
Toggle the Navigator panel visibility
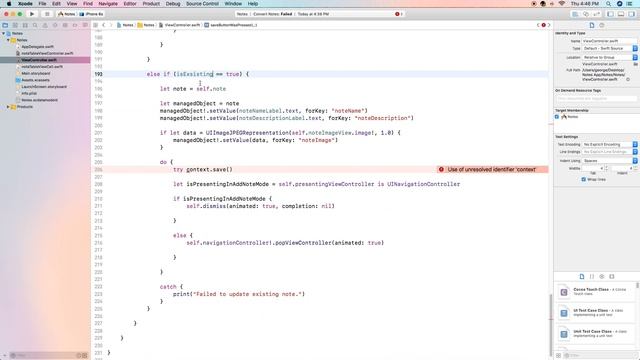coord(611,14)
